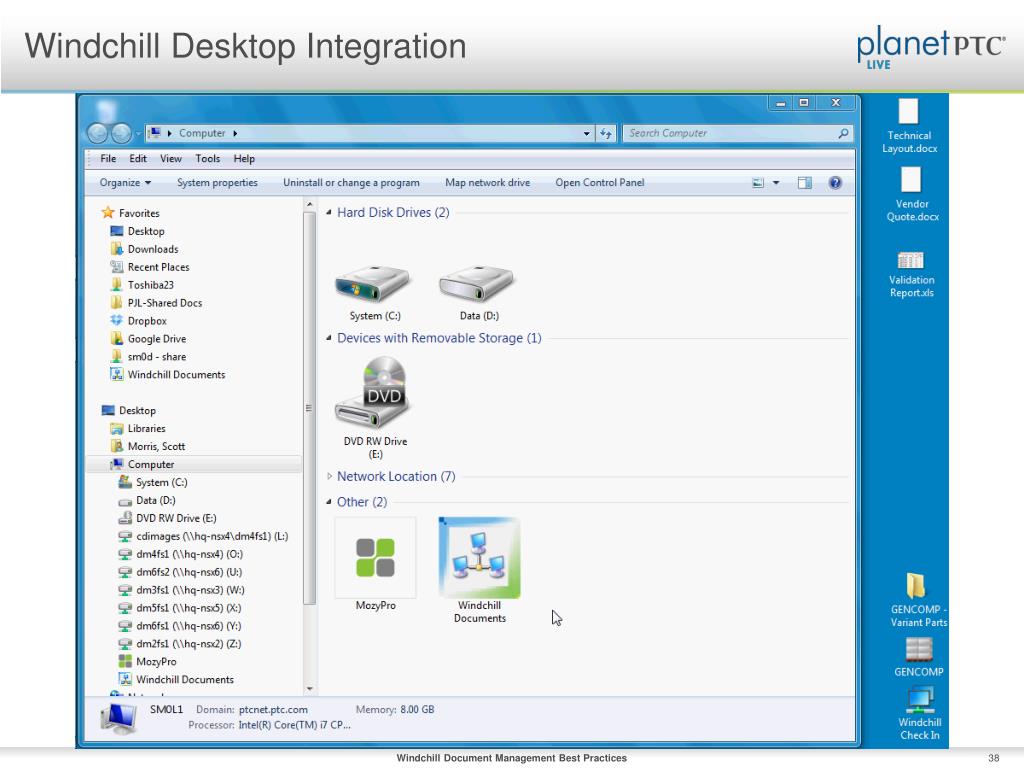Click the address bar refresh button
The image size is (1024, 768).
(x=606, y=133)
